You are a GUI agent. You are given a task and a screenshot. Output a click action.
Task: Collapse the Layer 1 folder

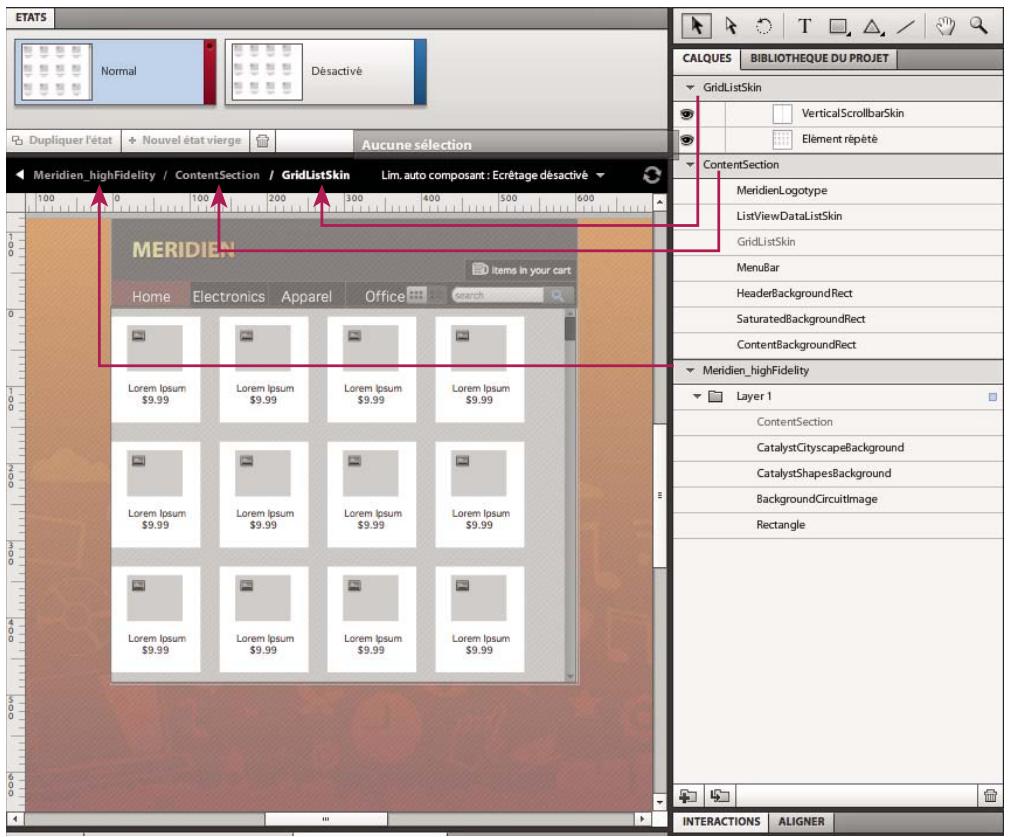coord(697,396)
